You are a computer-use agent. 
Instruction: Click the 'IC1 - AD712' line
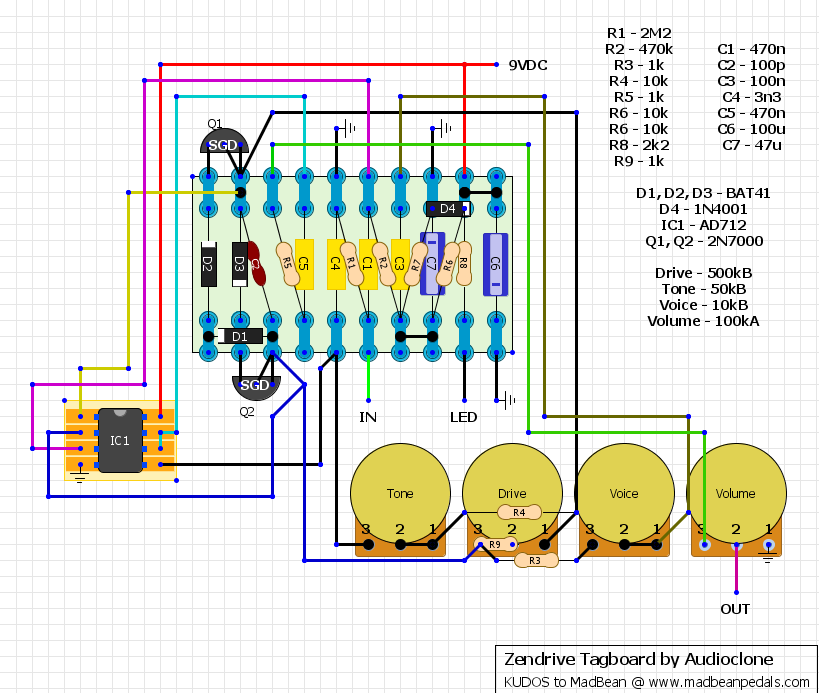point(703,226)
